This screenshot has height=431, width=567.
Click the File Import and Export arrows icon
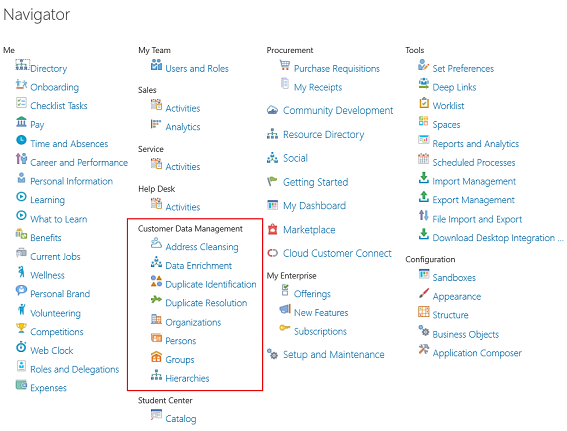point(423,215)
